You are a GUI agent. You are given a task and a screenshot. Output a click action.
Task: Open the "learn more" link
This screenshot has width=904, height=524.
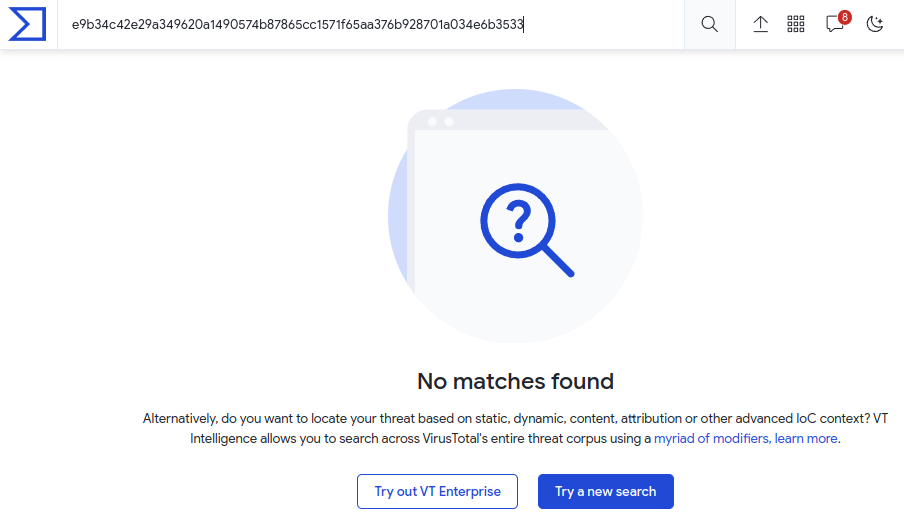coord(807,438)
